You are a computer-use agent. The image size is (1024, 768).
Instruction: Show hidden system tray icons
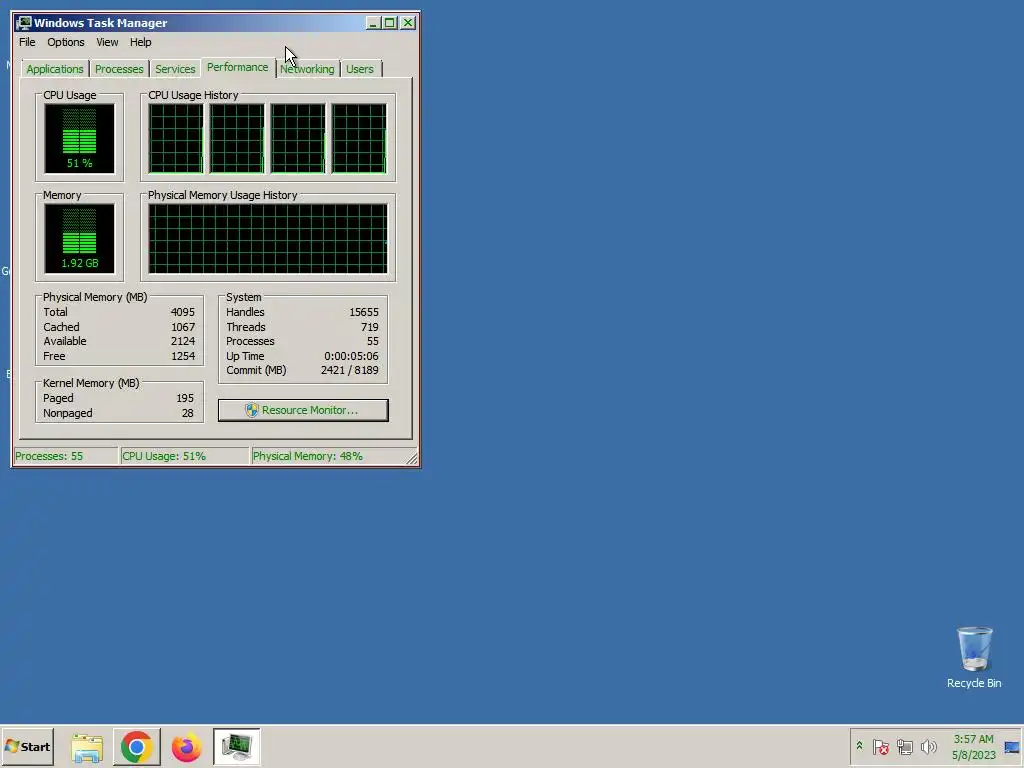(859, 746)
